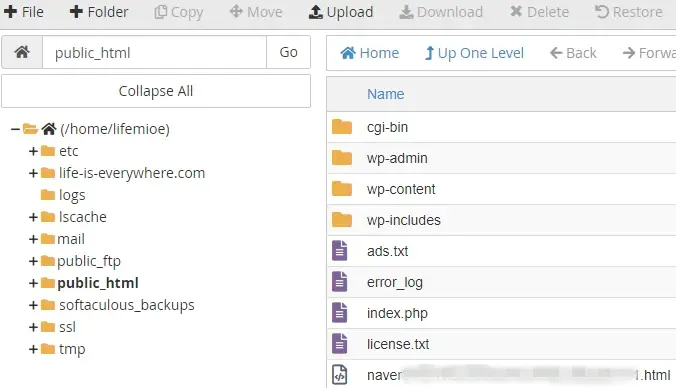
Task: Select public_ftp in the folder tree
Action: (x=89, y=261)
